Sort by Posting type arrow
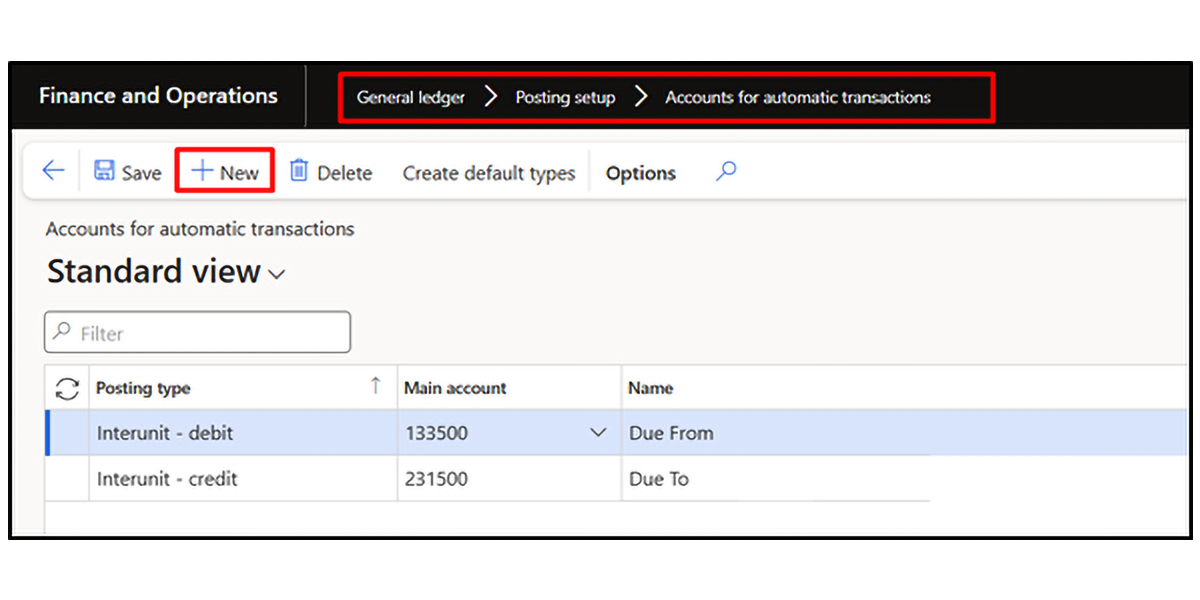The height and width of the screenshot is (600, 1200). pyautogui.click(x=376, y=386)
